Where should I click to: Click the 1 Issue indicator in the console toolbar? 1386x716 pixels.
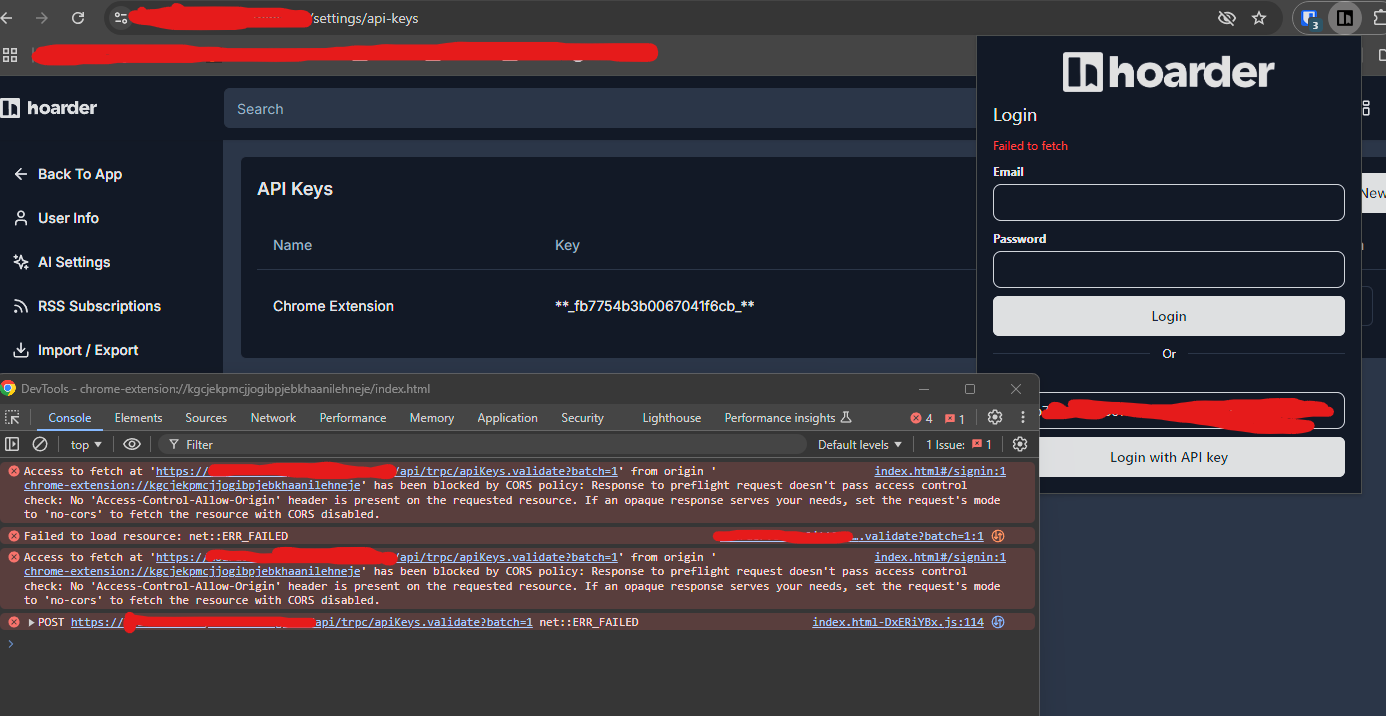tap(959, 444)
